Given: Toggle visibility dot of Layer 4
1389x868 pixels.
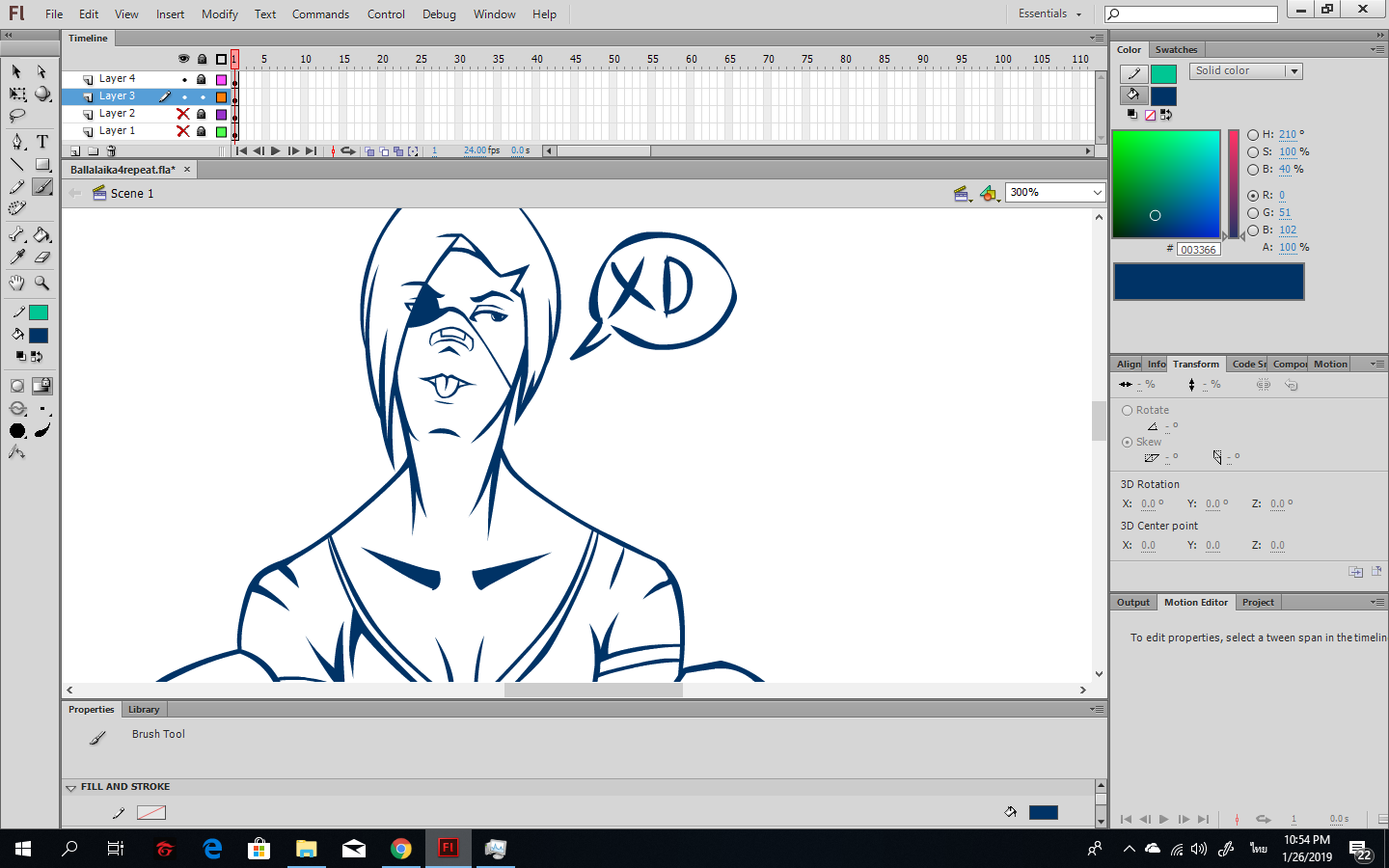Looking at the screenshot, I should pyautogui.click(x=184, y=79).
